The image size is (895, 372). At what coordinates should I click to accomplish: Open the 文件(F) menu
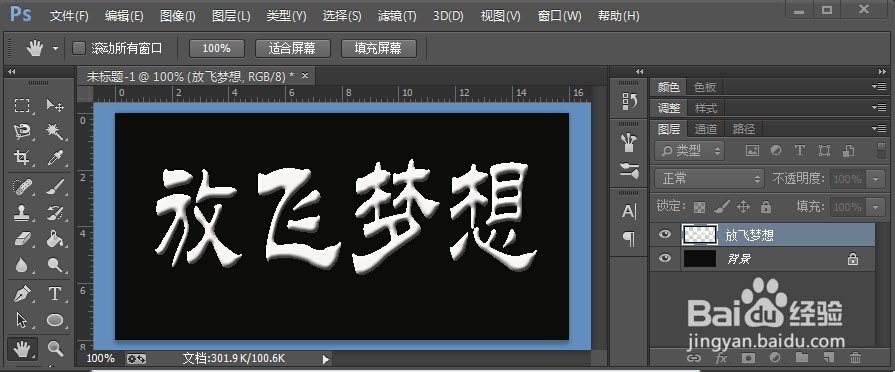point(69,16)
